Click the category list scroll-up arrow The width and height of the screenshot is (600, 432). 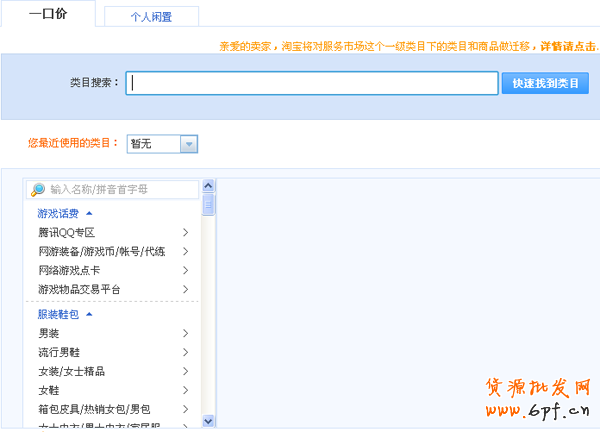208,186
